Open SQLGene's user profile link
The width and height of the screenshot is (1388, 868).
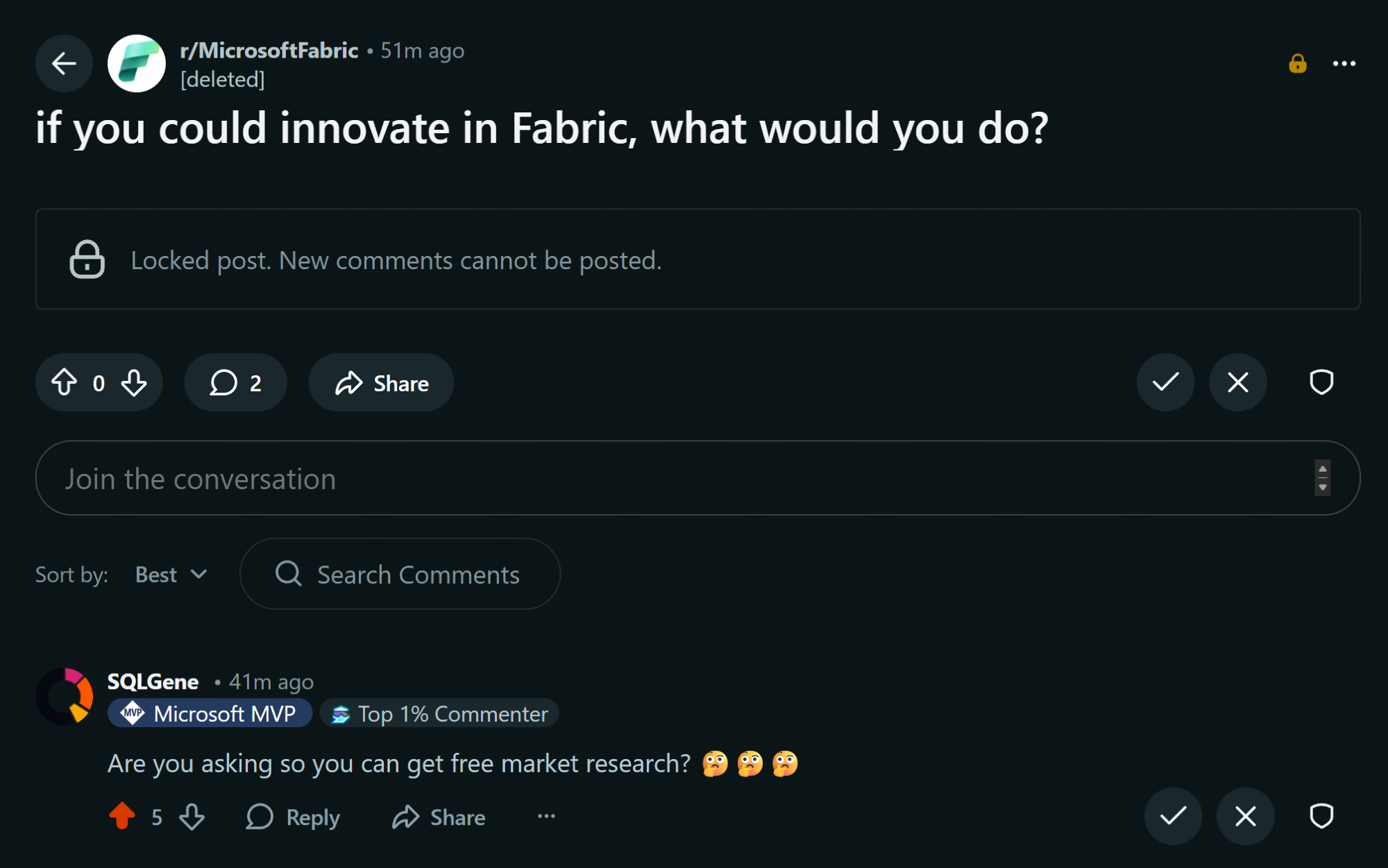pos(153,681)
